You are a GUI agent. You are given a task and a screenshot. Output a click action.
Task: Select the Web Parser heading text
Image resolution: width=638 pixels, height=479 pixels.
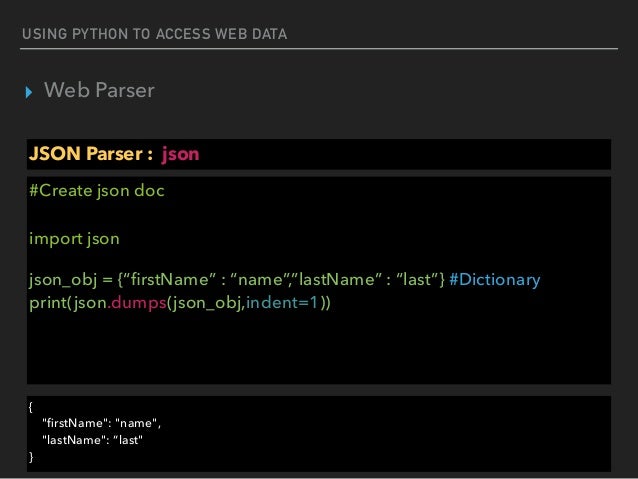click(x=99, y=90)
